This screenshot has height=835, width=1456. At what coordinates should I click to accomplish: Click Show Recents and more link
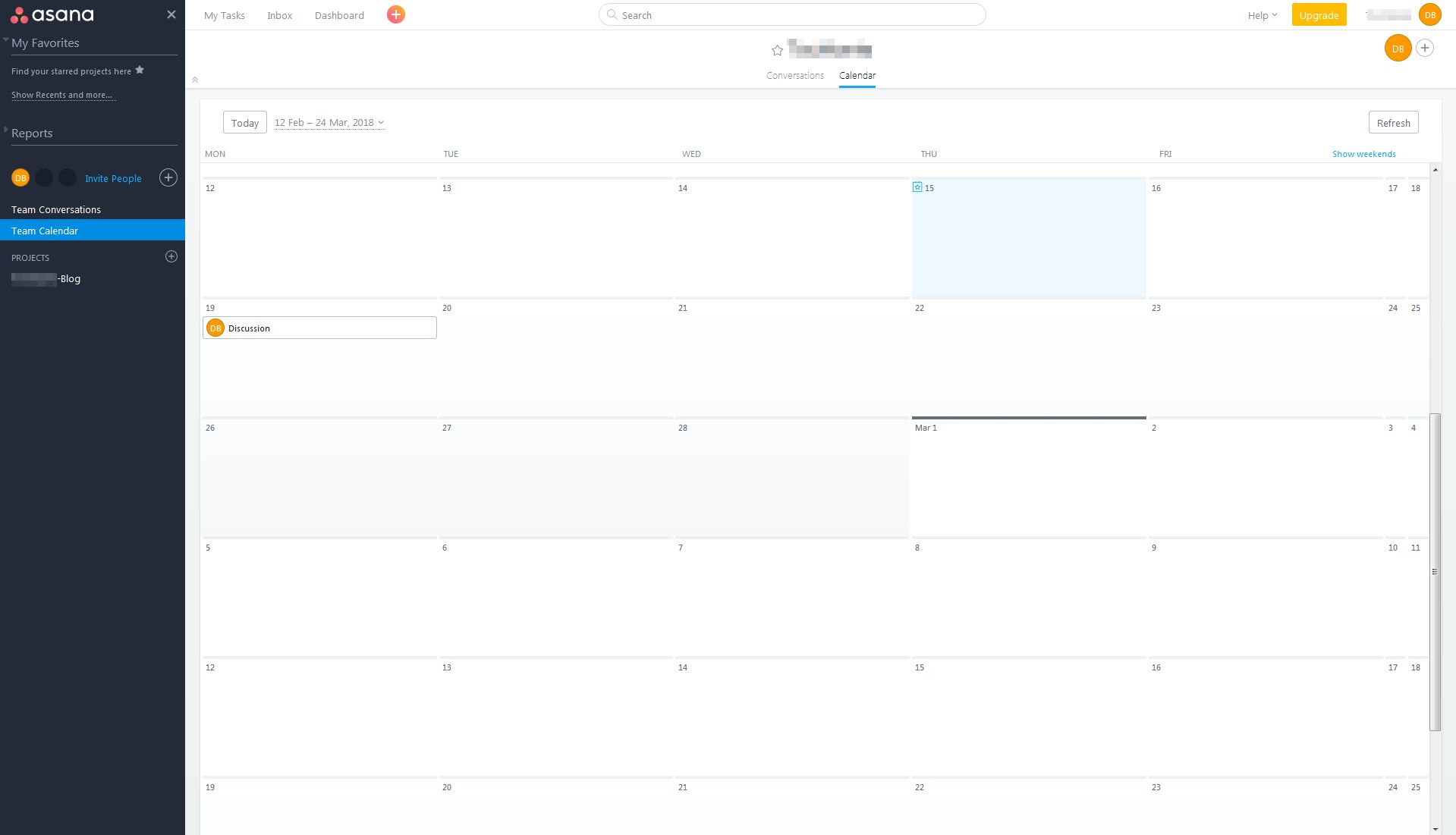(x=62, y=95)
